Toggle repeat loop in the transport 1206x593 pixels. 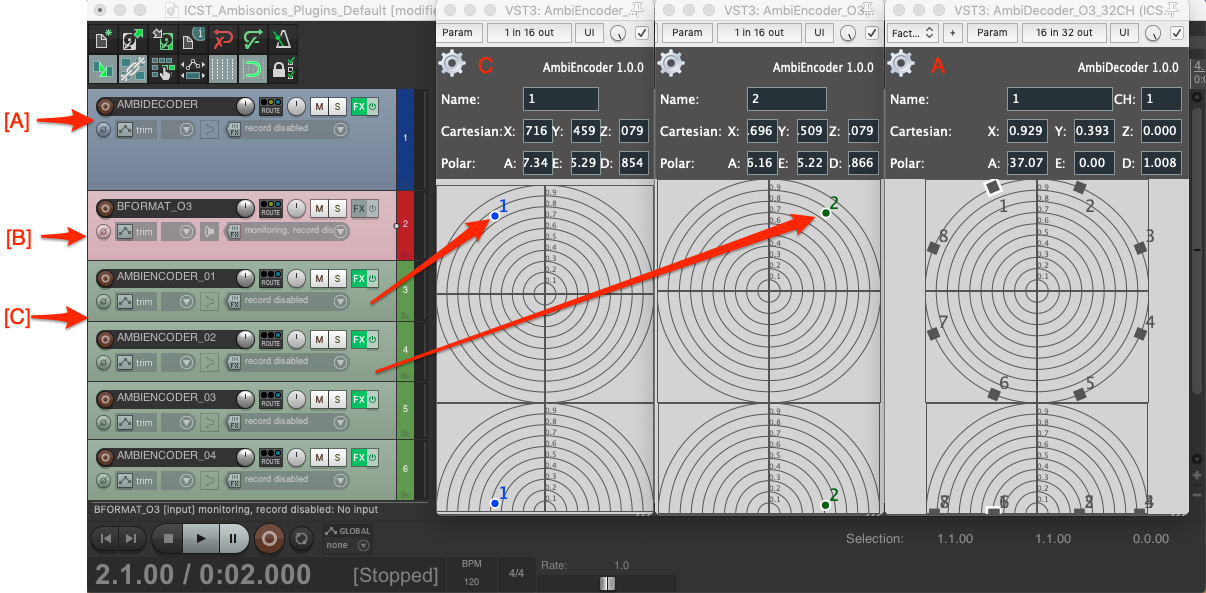pos(299,538)
